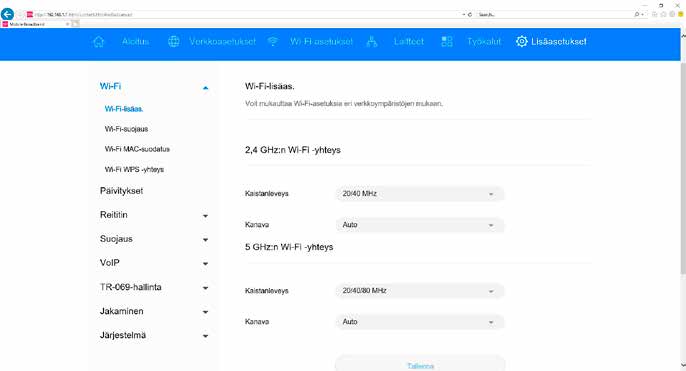This screenshot has width=686, height=371.
Task: Open the Laitteet tab
Action: click(409, 42)
